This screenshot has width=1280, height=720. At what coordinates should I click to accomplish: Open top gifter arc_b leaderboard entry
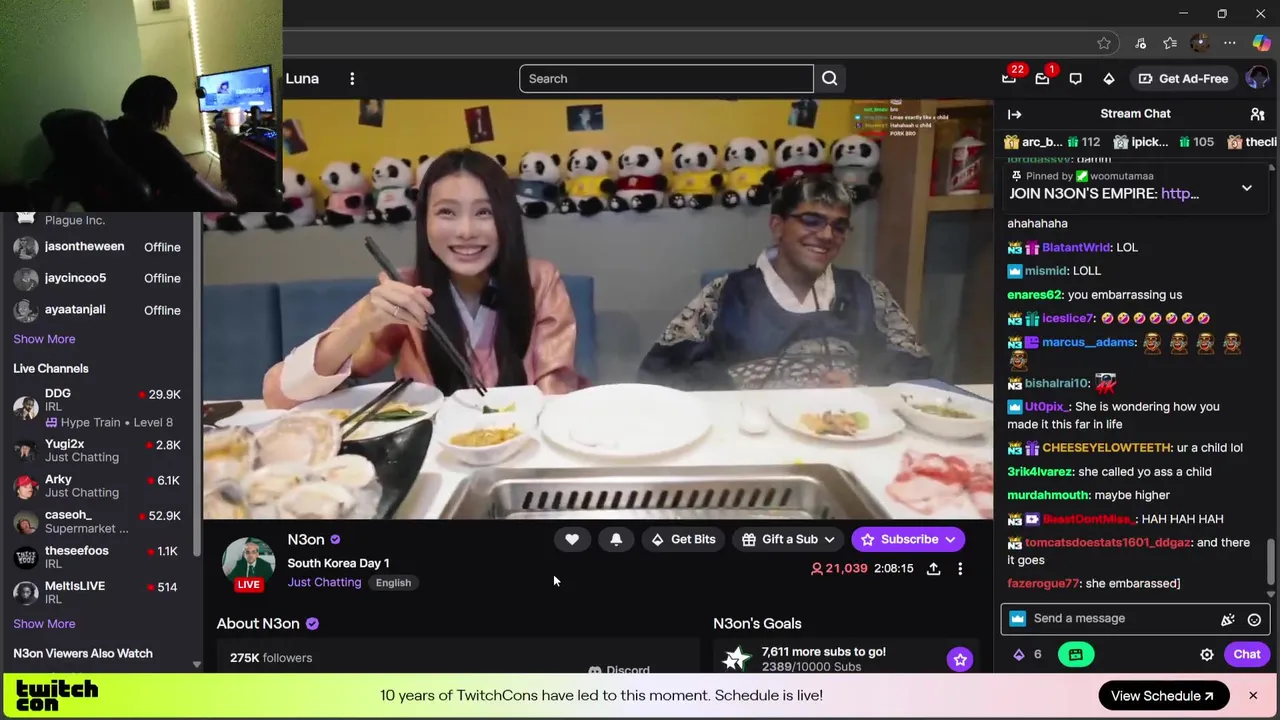(x=1050, y=142)
